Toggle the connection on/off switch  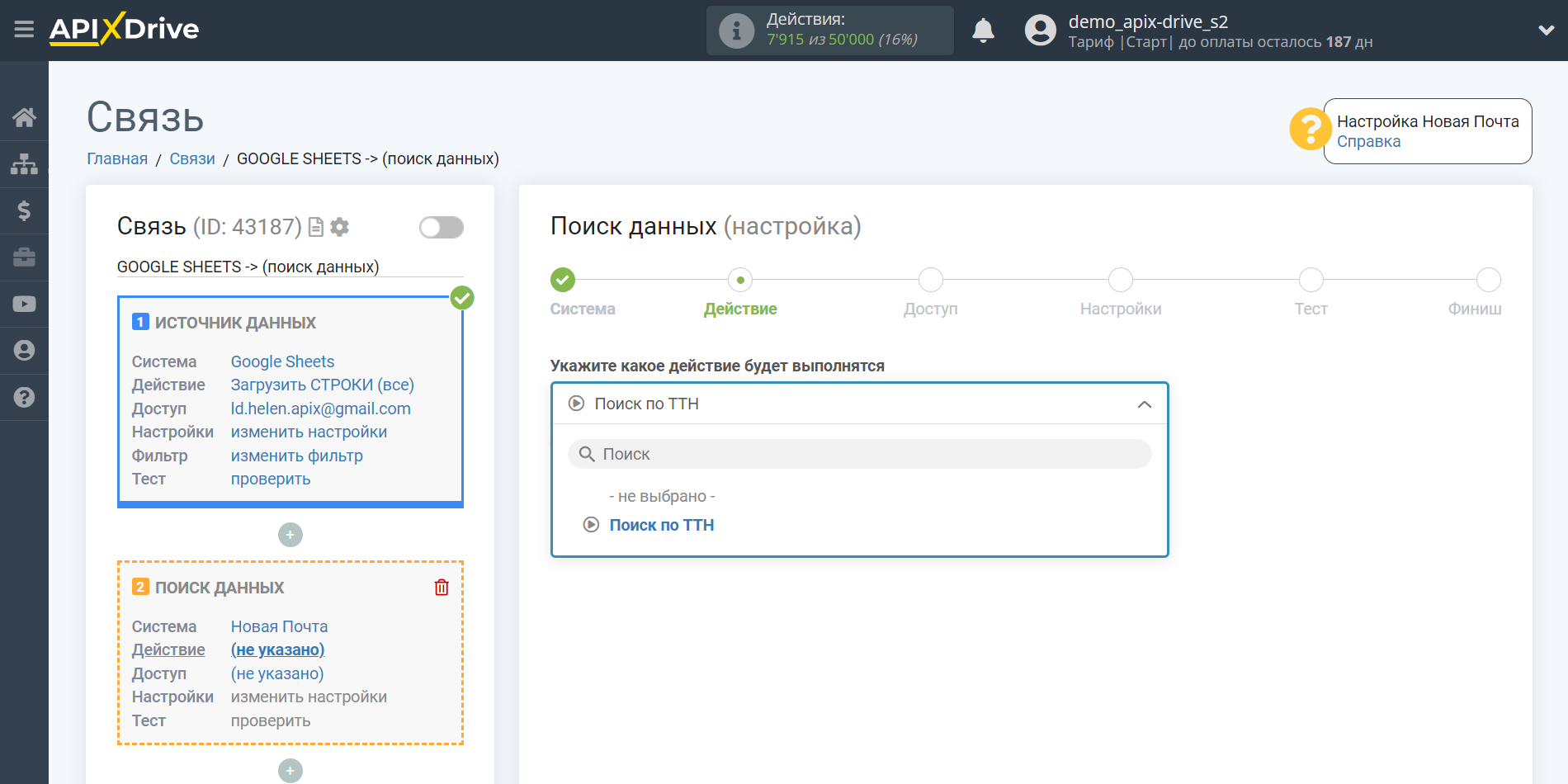click(x=441, y=227)
